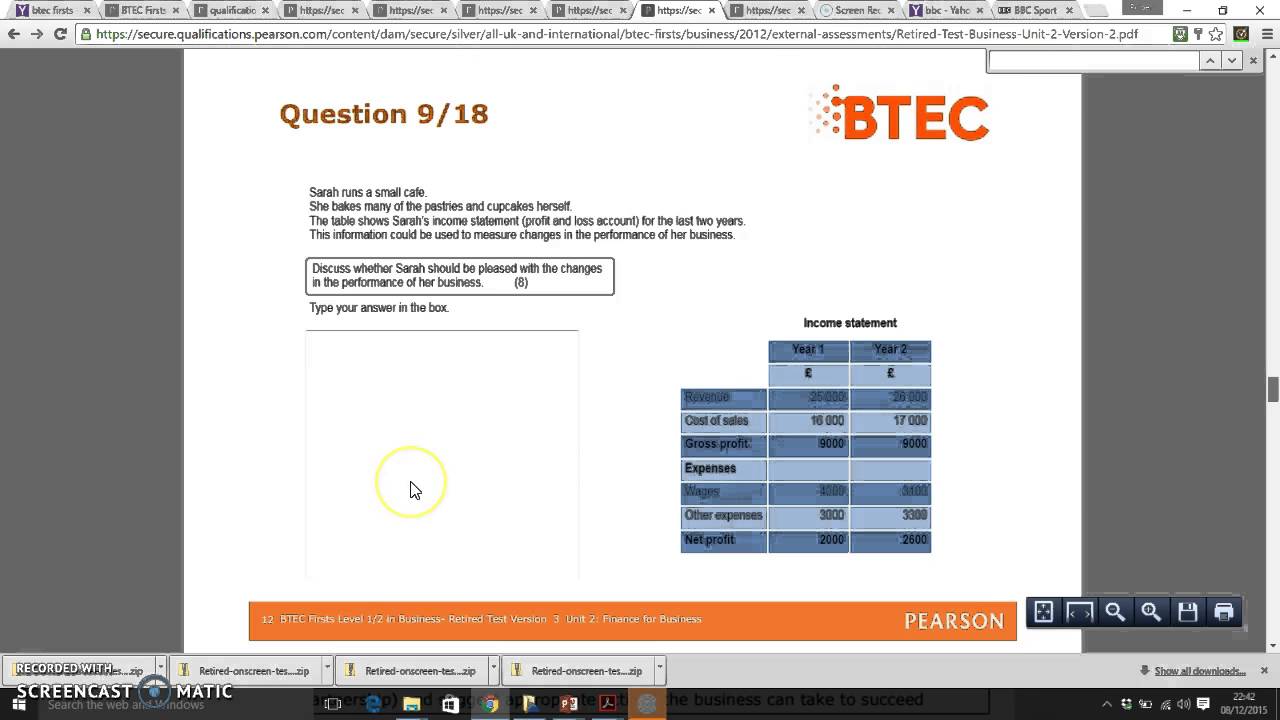1280x720 pixels.
Task: Open PowerPoint from the taskbar
Action: 569,704
